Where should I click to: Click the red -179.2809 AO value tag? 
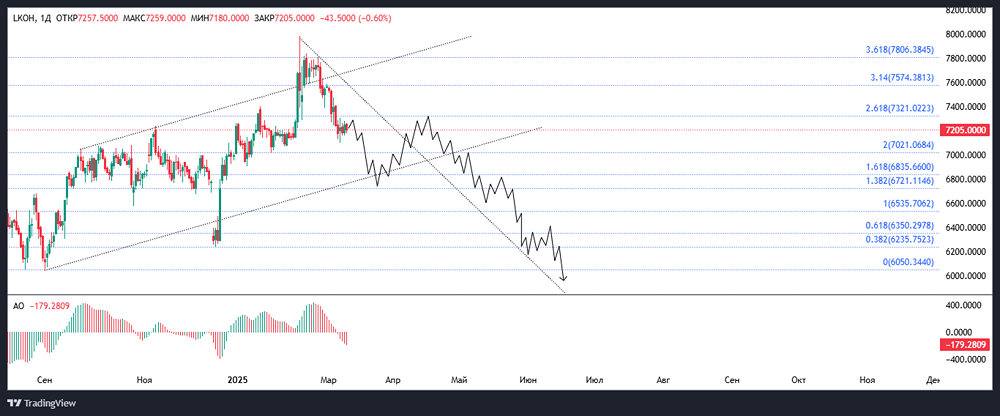(x=966, y=345)
